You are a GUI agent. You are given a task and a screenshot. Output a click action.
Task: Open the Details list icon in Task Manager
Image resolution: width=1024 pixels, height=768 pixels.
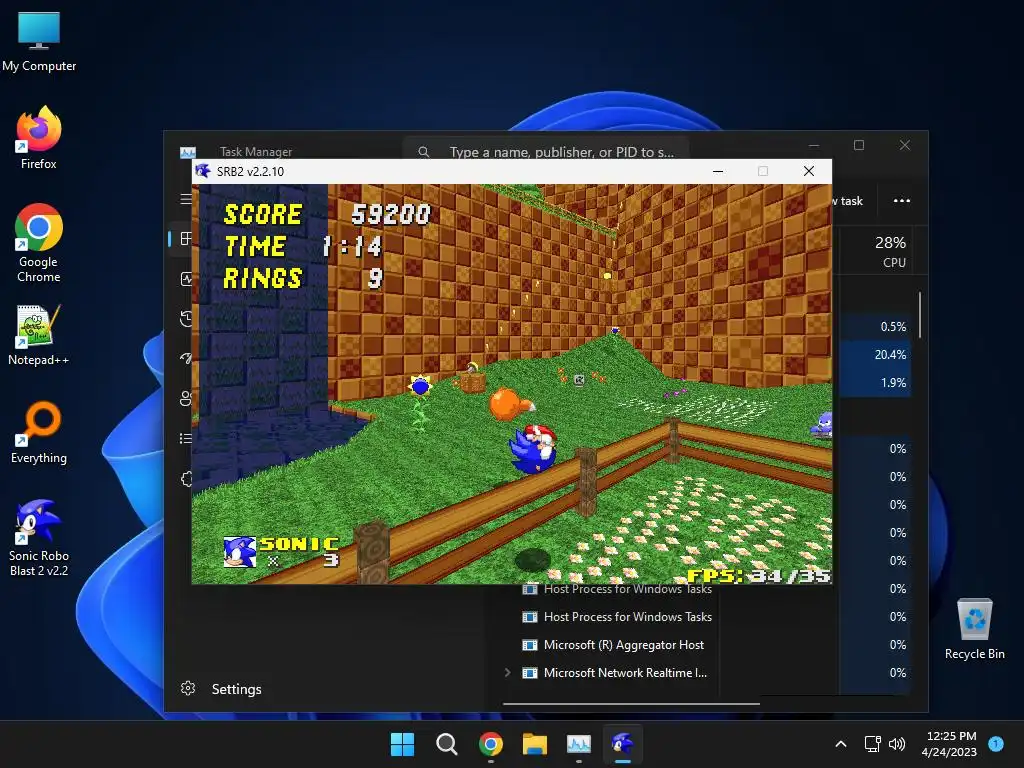(186, 438)
